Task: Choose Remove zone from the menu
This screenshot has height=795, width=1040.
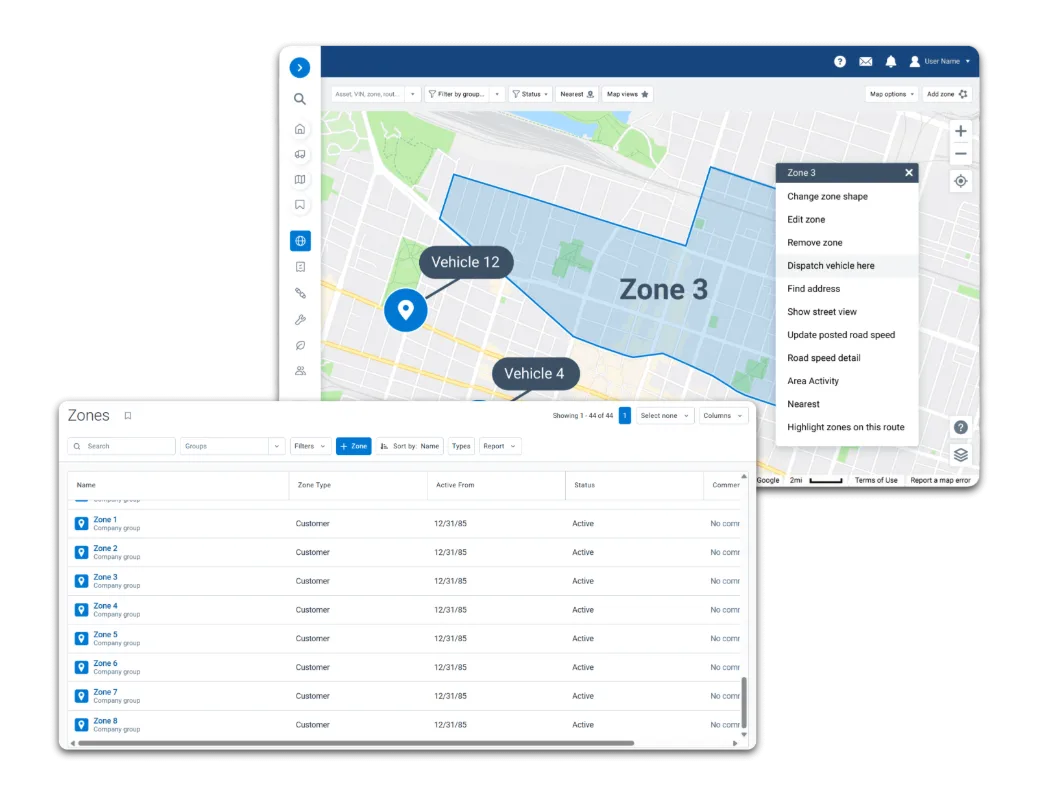Action: [x=847, y=243]
